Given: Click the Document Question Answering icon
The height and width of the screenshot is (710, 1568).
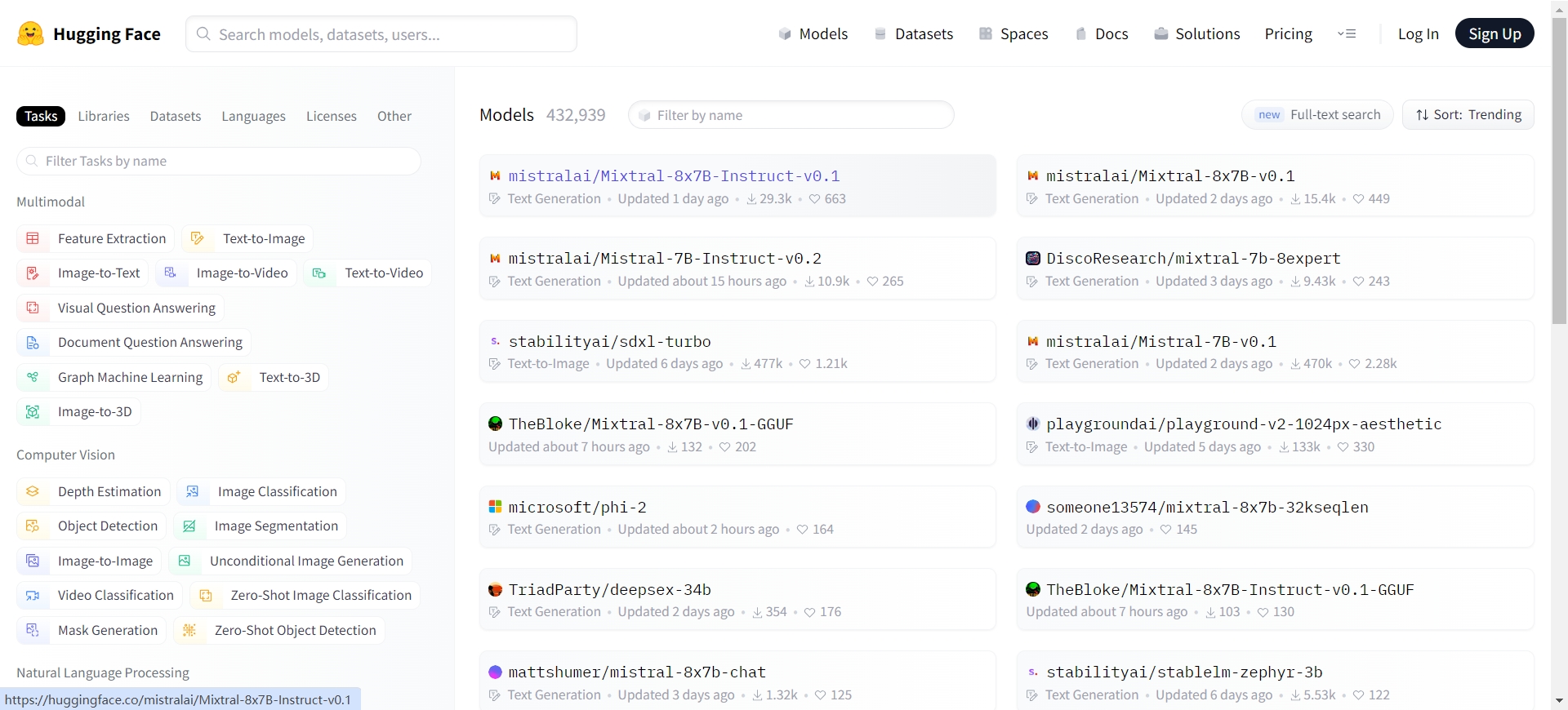Looking at the screenshot, I should [33, 343].
